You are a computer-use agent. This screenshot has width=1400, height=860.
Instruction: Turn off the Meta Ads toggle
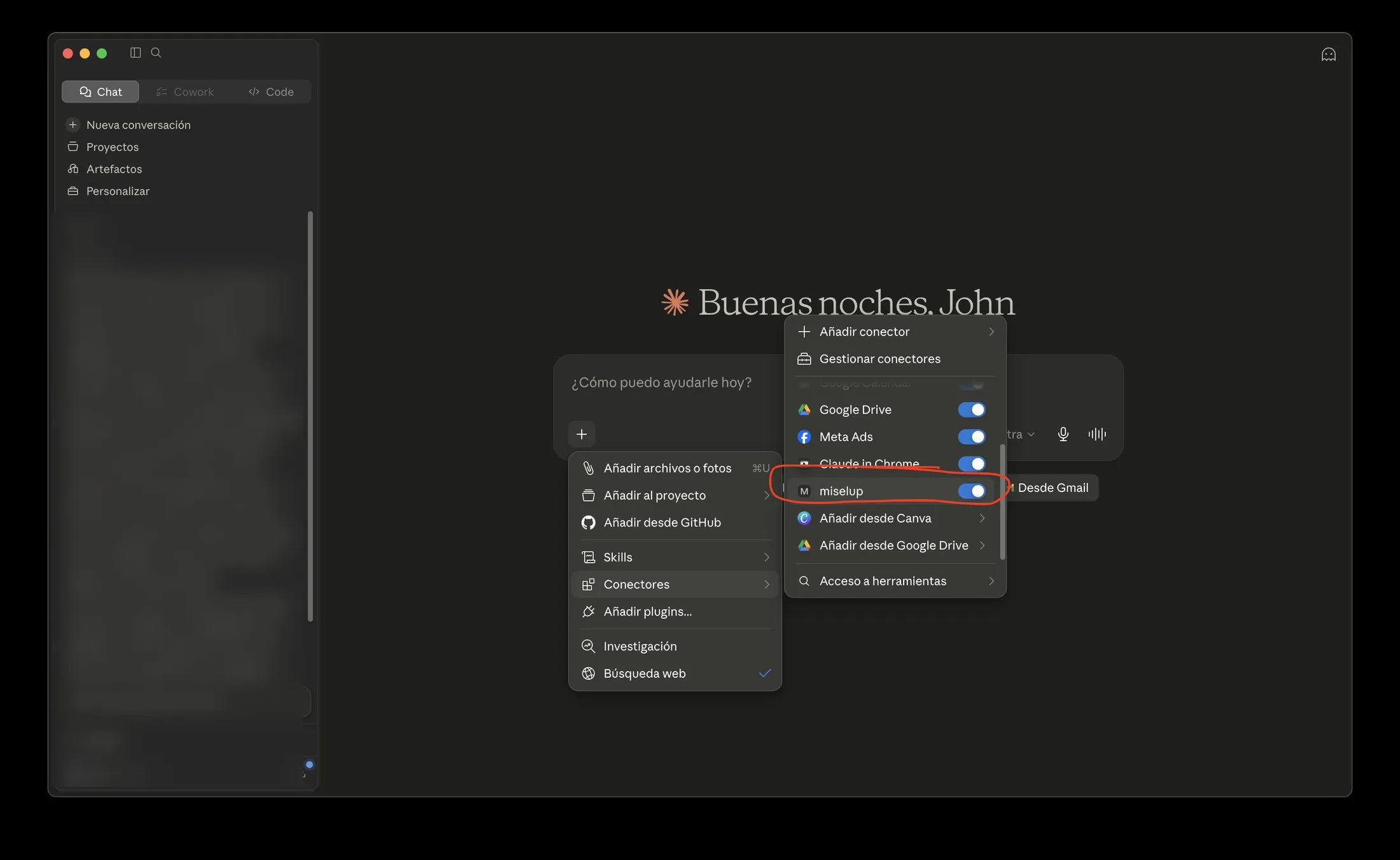971,437
